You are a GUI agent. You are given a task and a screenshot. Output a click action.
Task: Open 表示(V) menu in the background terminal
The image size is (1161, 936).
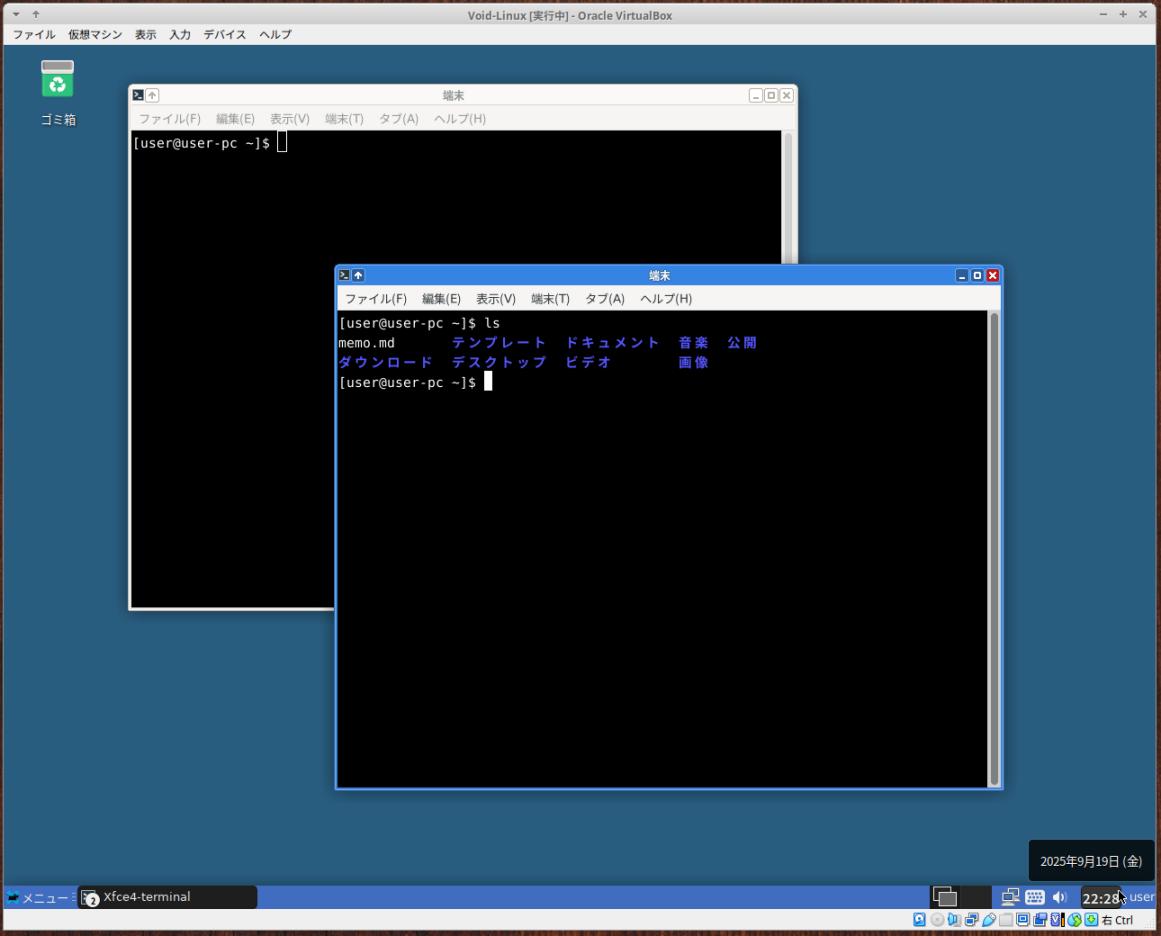click(x=290, y=118)
